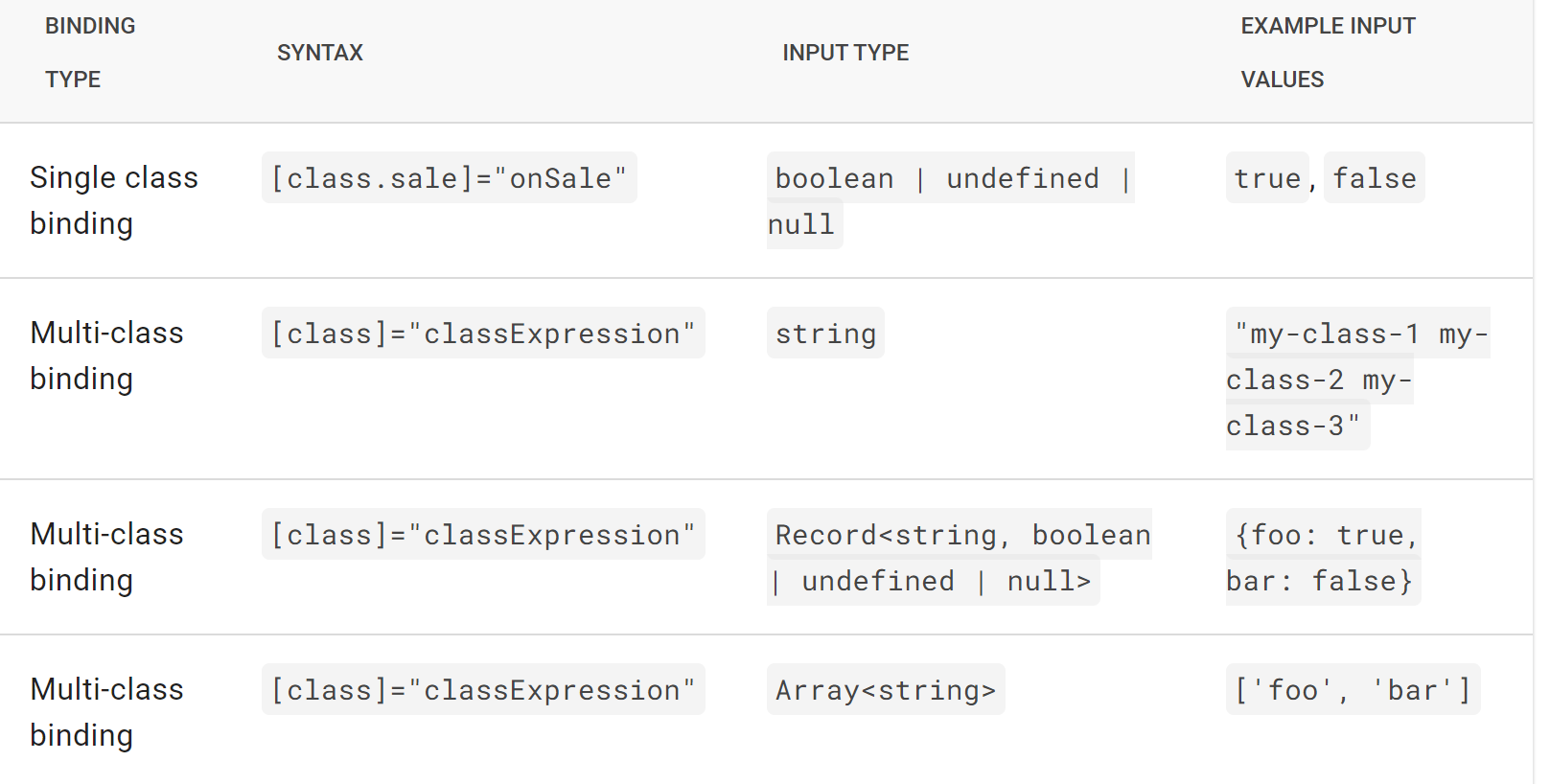Screen dimensions: 1550x784
Task: Select the INPUT TYPE column header
Action: tap(845, 53)
